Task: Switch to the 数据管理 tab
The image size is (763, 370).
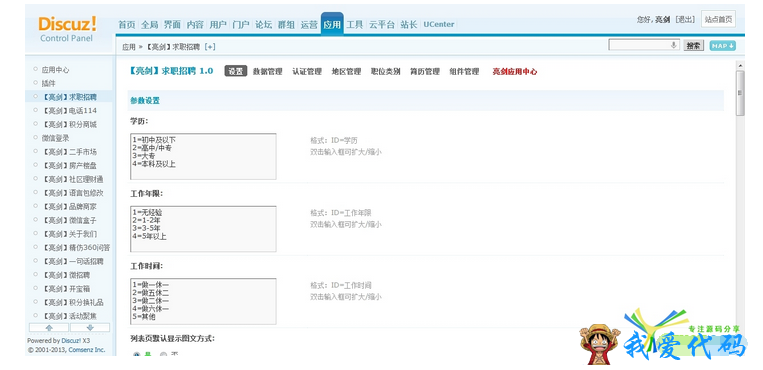Action: [x=268, y=72]
